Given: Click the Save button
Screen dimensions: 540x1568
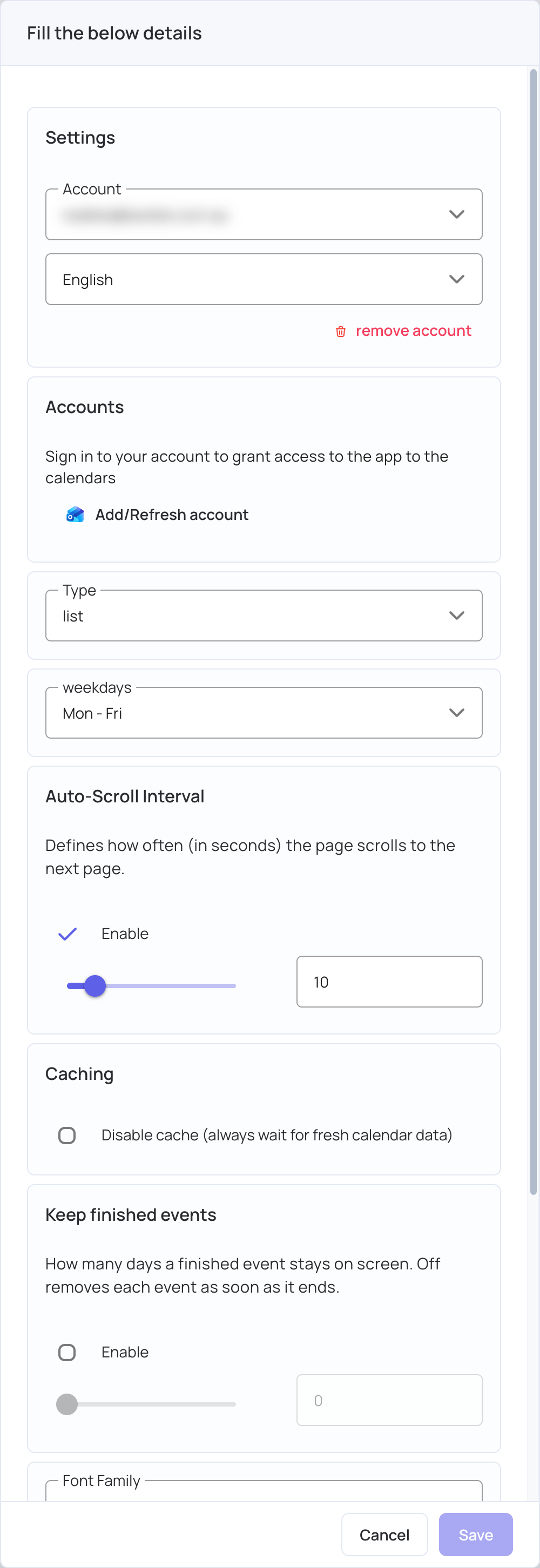Looking at the screenshot, I should click(x=475, y=1535).
